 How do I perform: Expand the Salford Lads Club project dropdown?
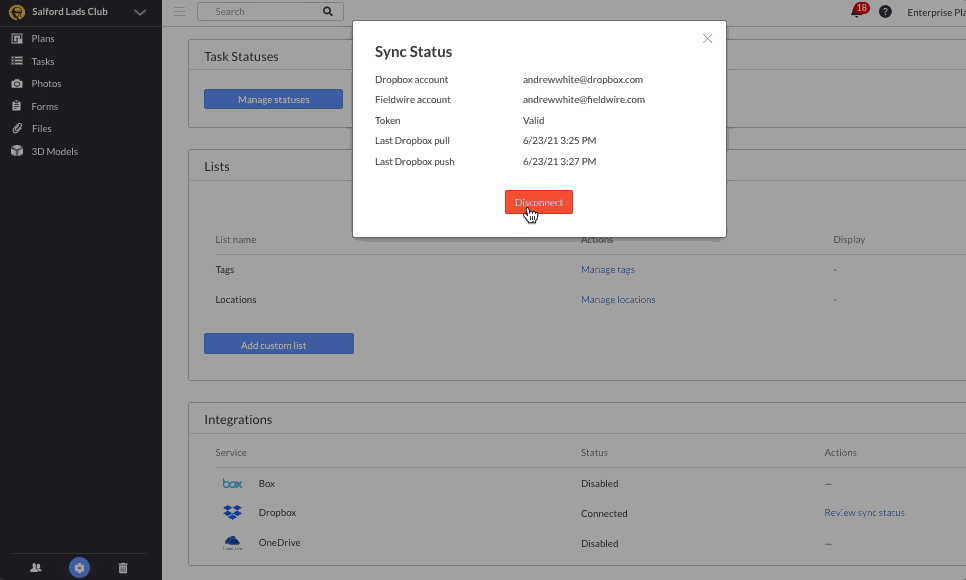click(x=138, y=12)
